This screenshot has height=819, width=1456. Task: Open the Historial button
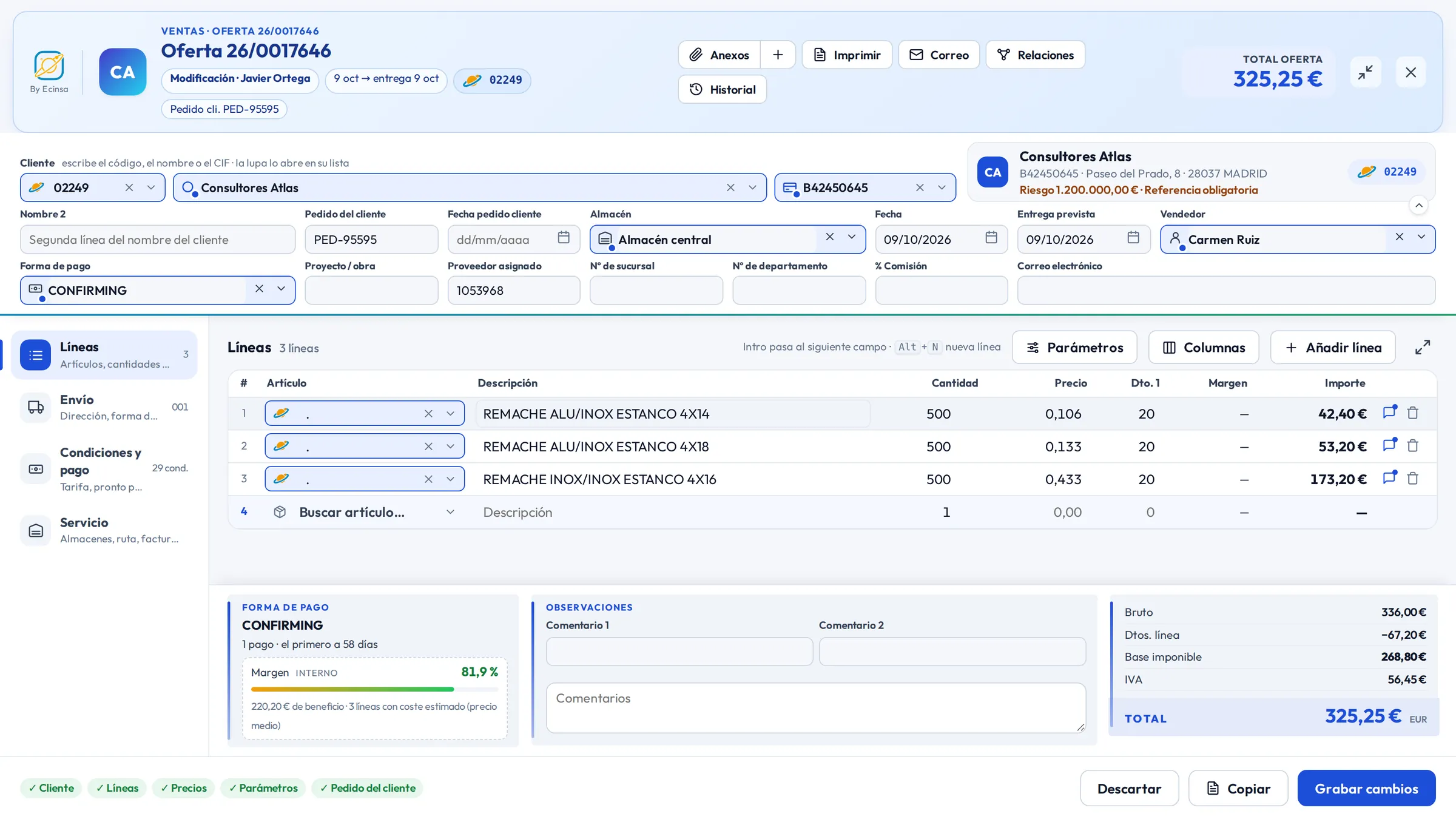pyautogui.click(x=722, y=90)
